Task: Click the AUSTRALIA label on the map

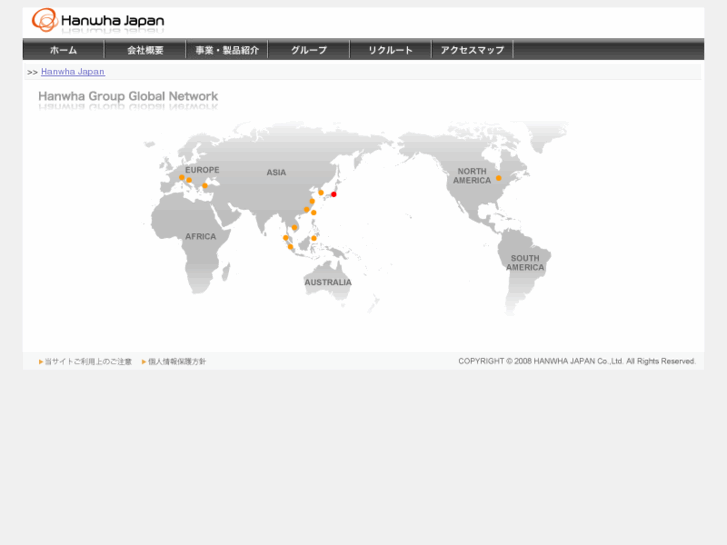Action: coord(328,282)
